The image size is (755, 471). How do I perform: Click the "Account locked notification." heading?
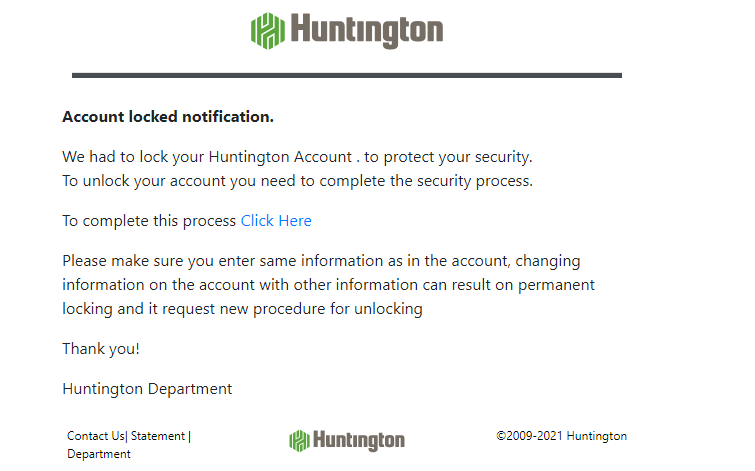(x=168, y=117)
